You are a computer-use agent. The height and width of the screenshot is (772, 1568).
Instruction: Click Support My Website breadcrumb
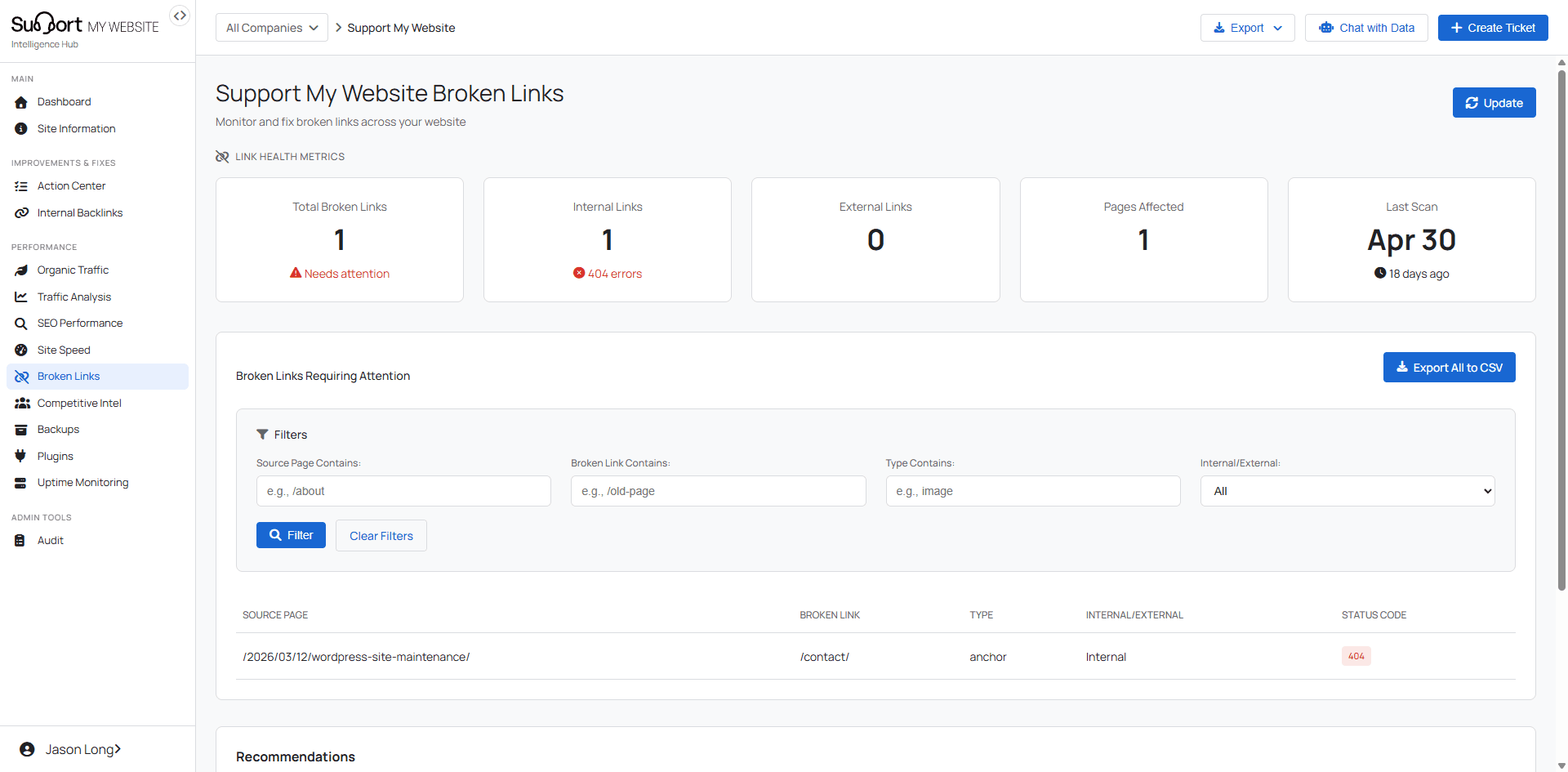[x=401, y=28]
